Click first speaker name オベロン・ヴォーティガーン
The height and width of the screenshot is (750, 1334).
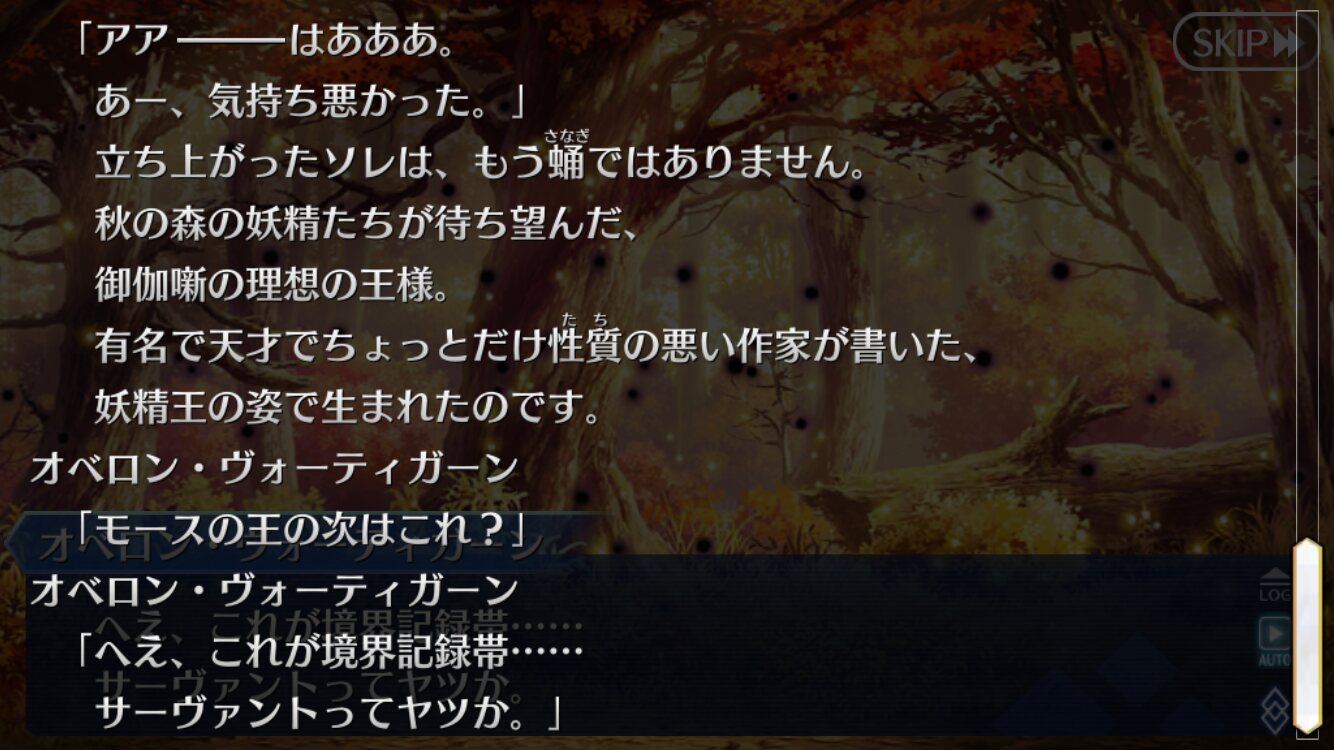[274, 468]
